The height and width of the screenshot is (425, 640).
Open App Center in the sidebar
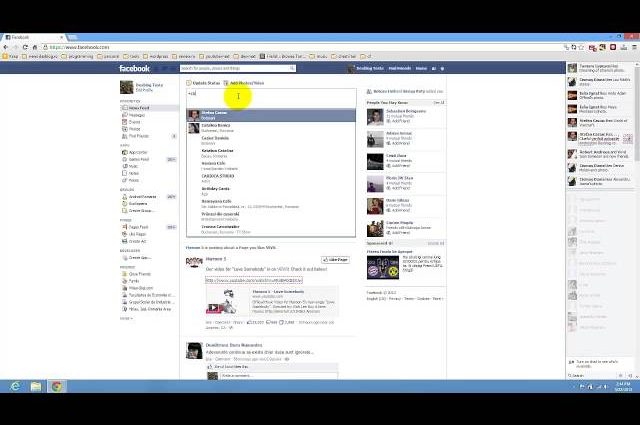[x=138, y=152]
